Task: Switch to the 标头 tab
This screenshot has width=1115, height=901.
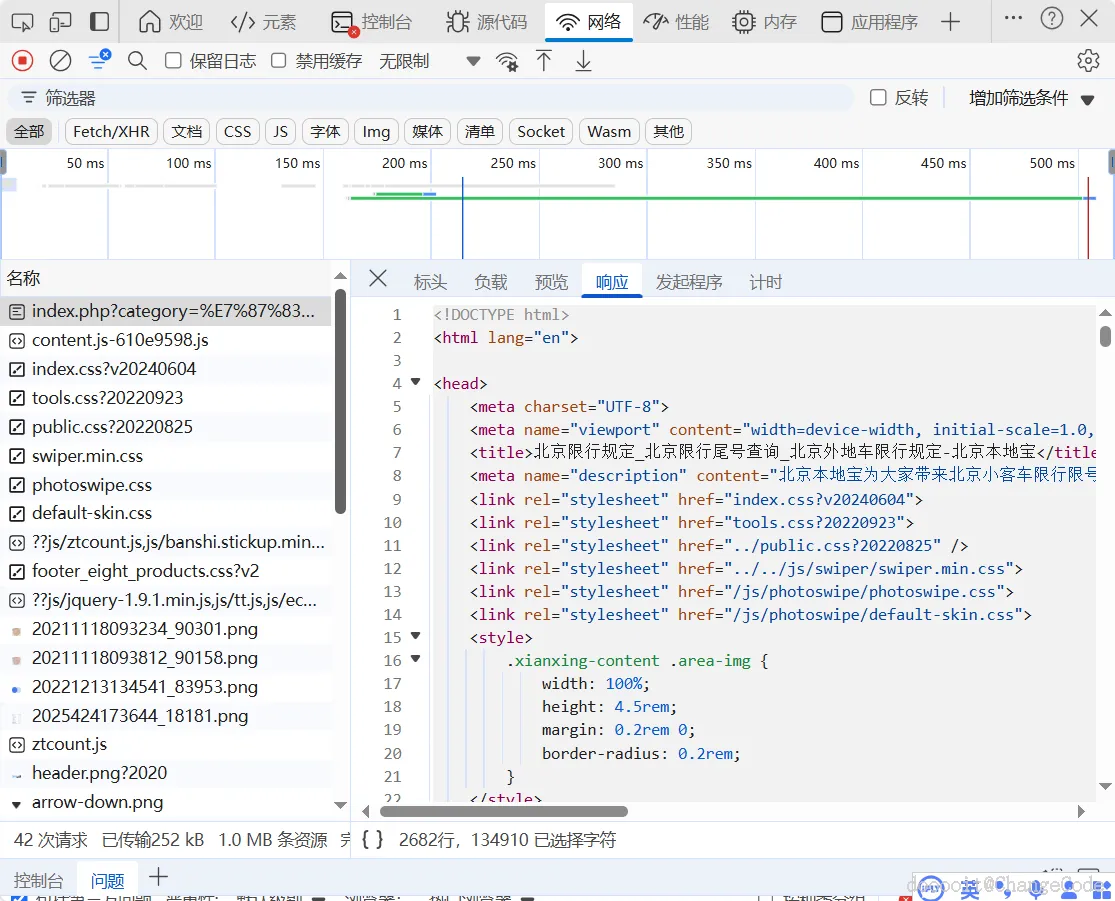Action: coord(430,282)
